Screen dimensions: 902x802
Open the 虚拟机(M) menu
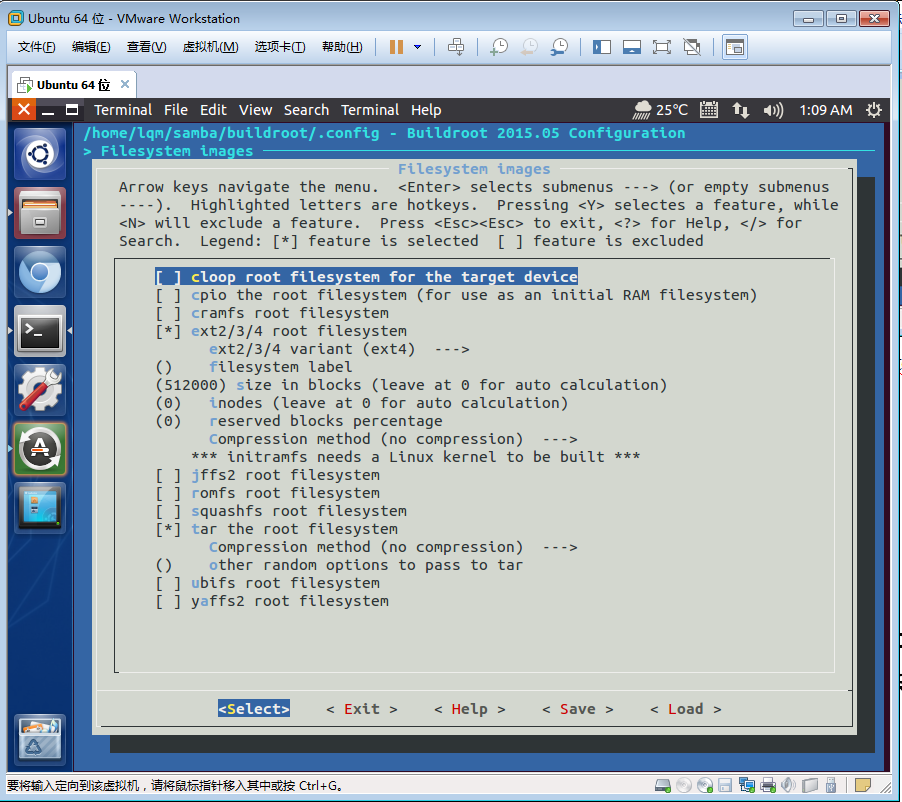[210, 47]
